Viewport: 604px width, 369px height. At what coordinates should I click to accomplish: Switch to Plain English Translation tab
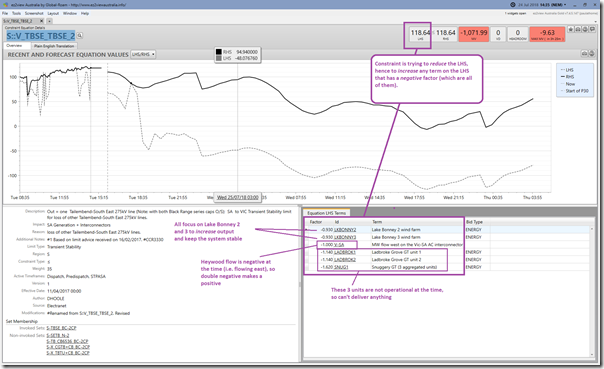[54, 46]
